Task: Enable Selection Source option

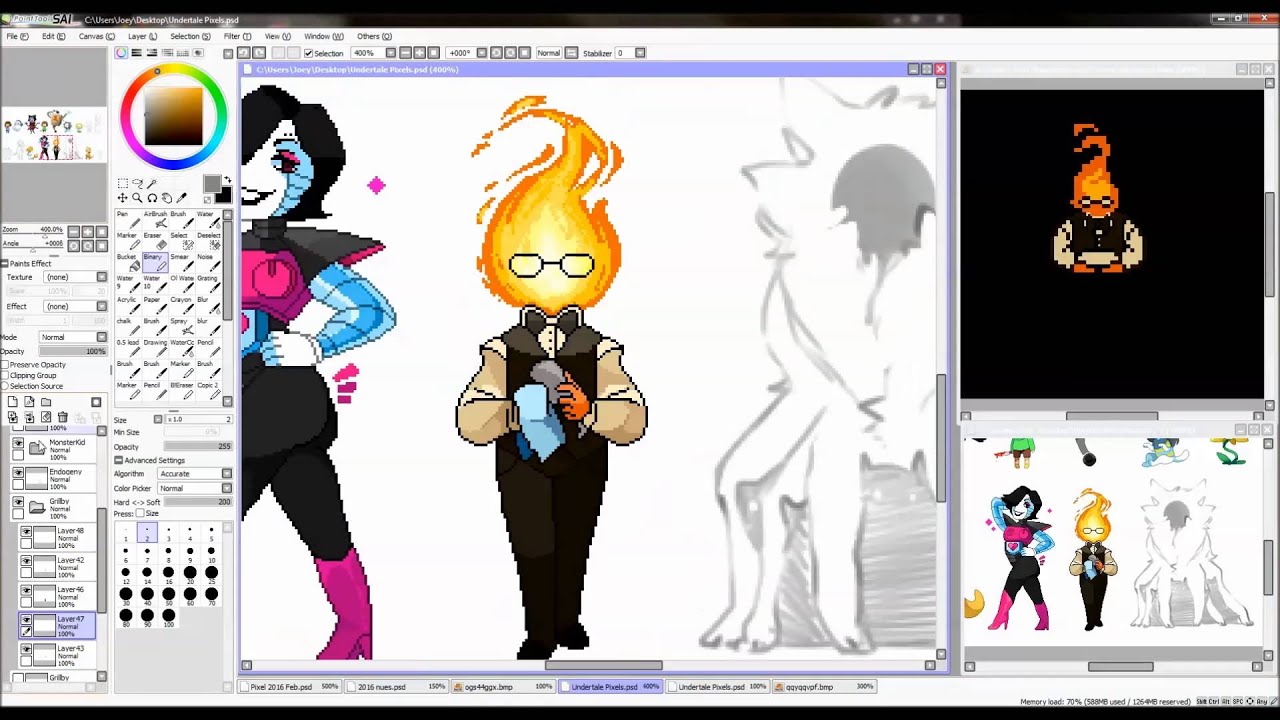Action: coord(5,387)
